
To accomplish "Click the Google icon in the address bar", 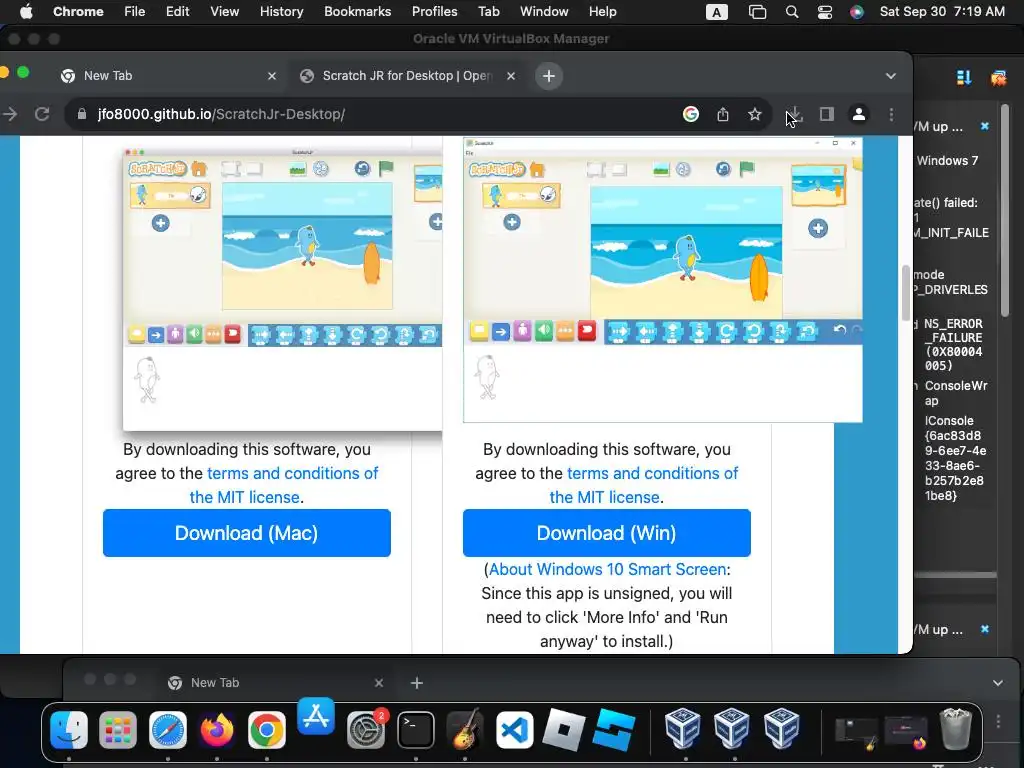I will coord(690,114).
